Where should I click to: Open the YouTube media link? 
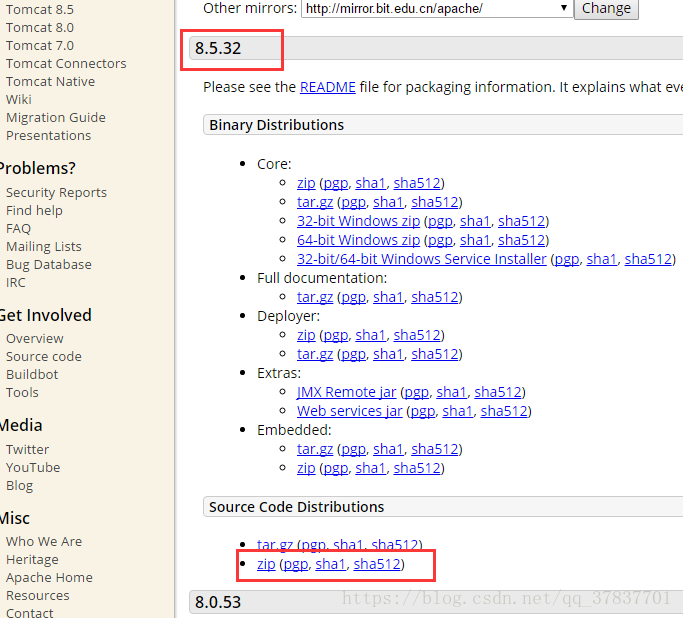pyautogui.click(x=33, y=467)
